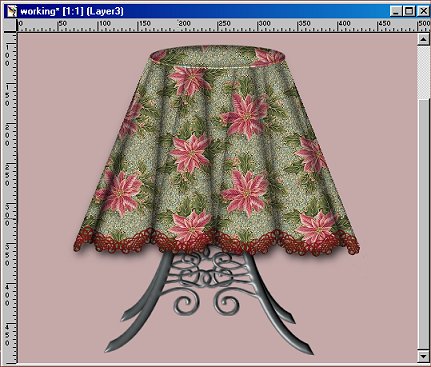Click the 450 mark on the horizontal ruler
Screen dimensions: 431x367
(x=384, y=24)
